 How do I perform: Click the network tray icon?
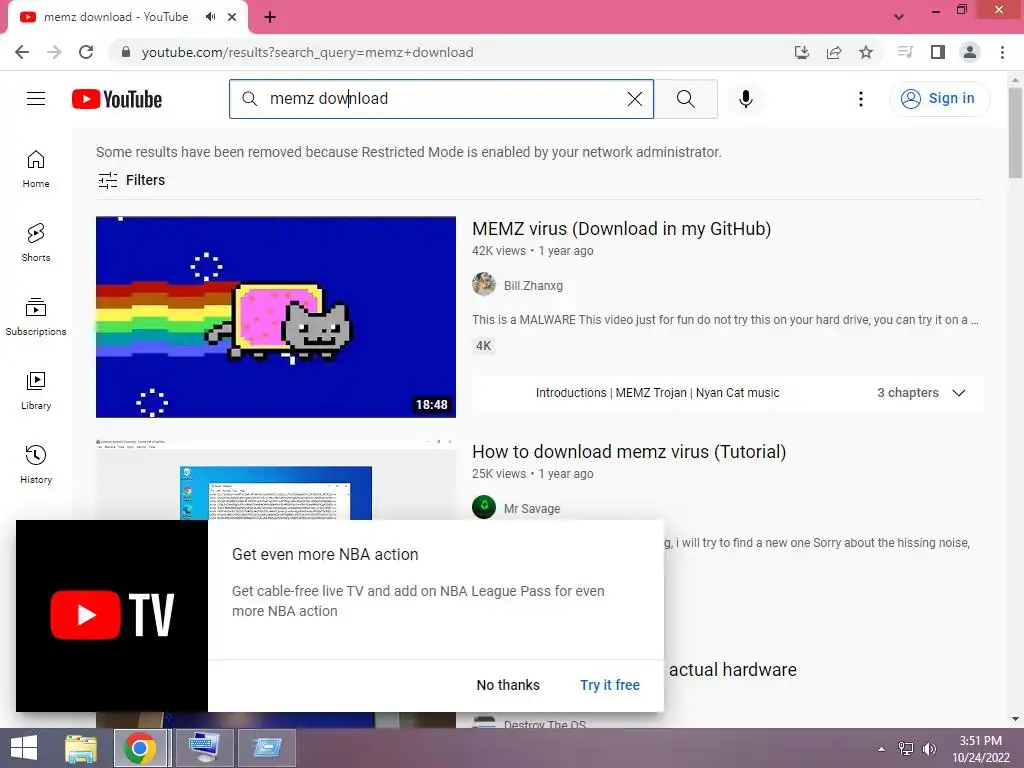tap(906, 749)
